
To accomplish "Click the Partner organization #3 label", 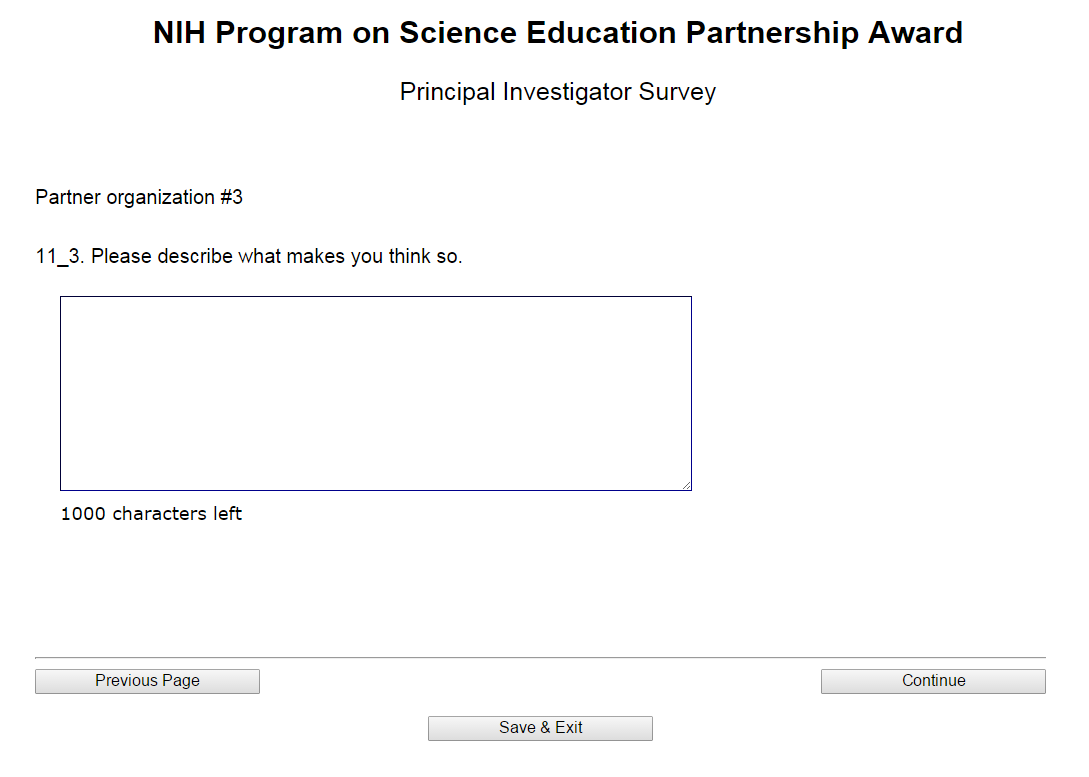I will tap(139, 197).
